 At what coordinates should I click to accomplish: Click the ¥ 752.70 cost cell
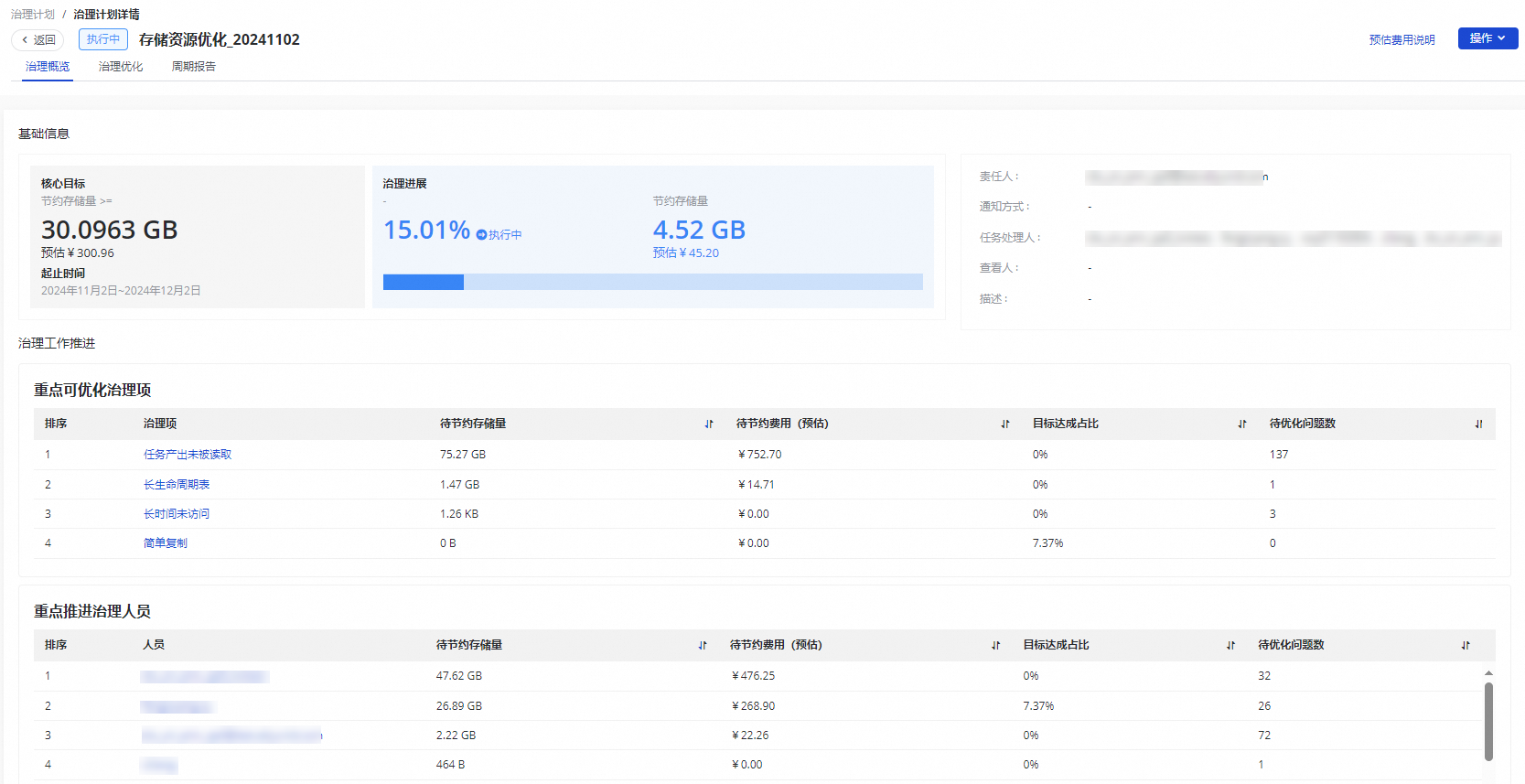point(760,455)
